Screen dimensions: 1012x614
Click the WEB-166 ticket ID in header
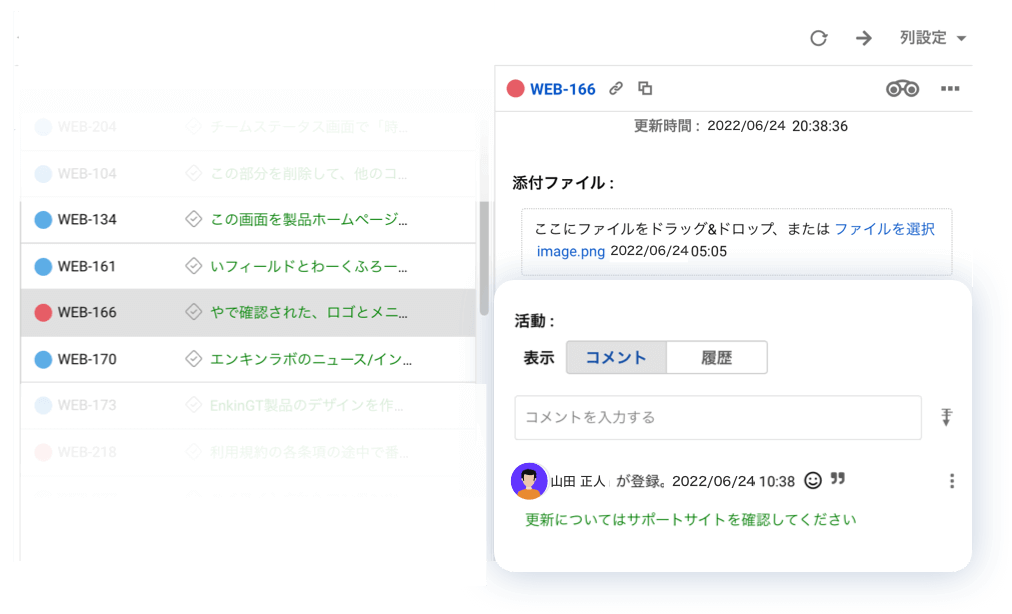tap(562, 89)
